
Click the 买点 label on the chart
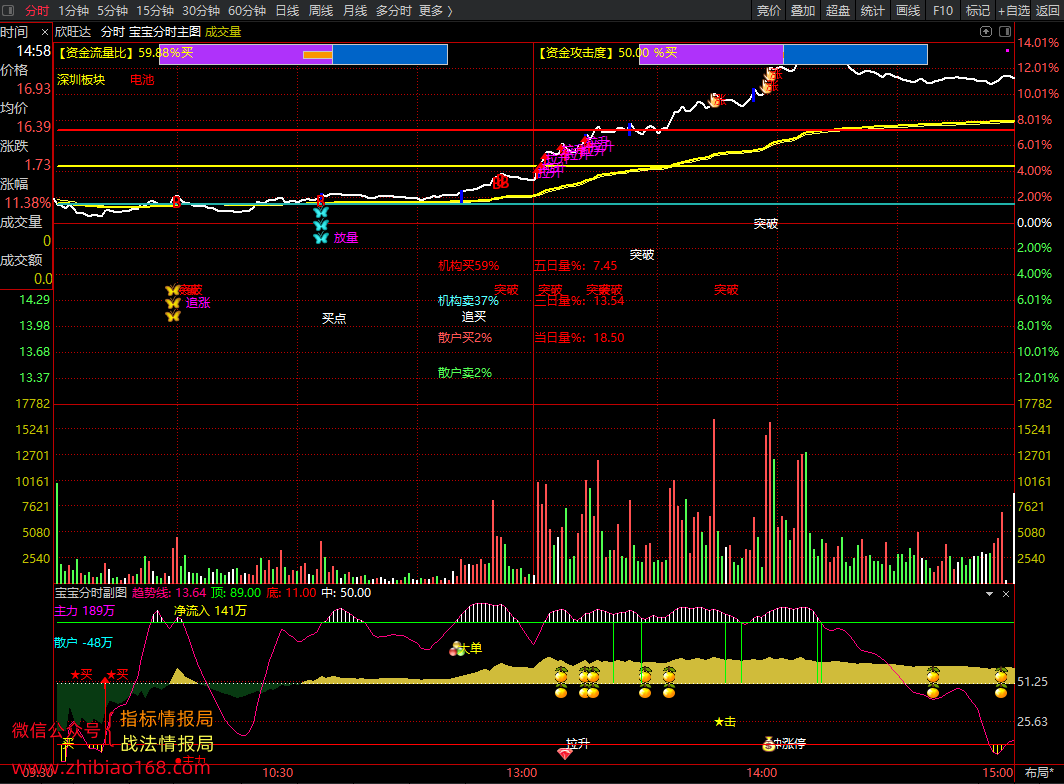pos(334,318)
